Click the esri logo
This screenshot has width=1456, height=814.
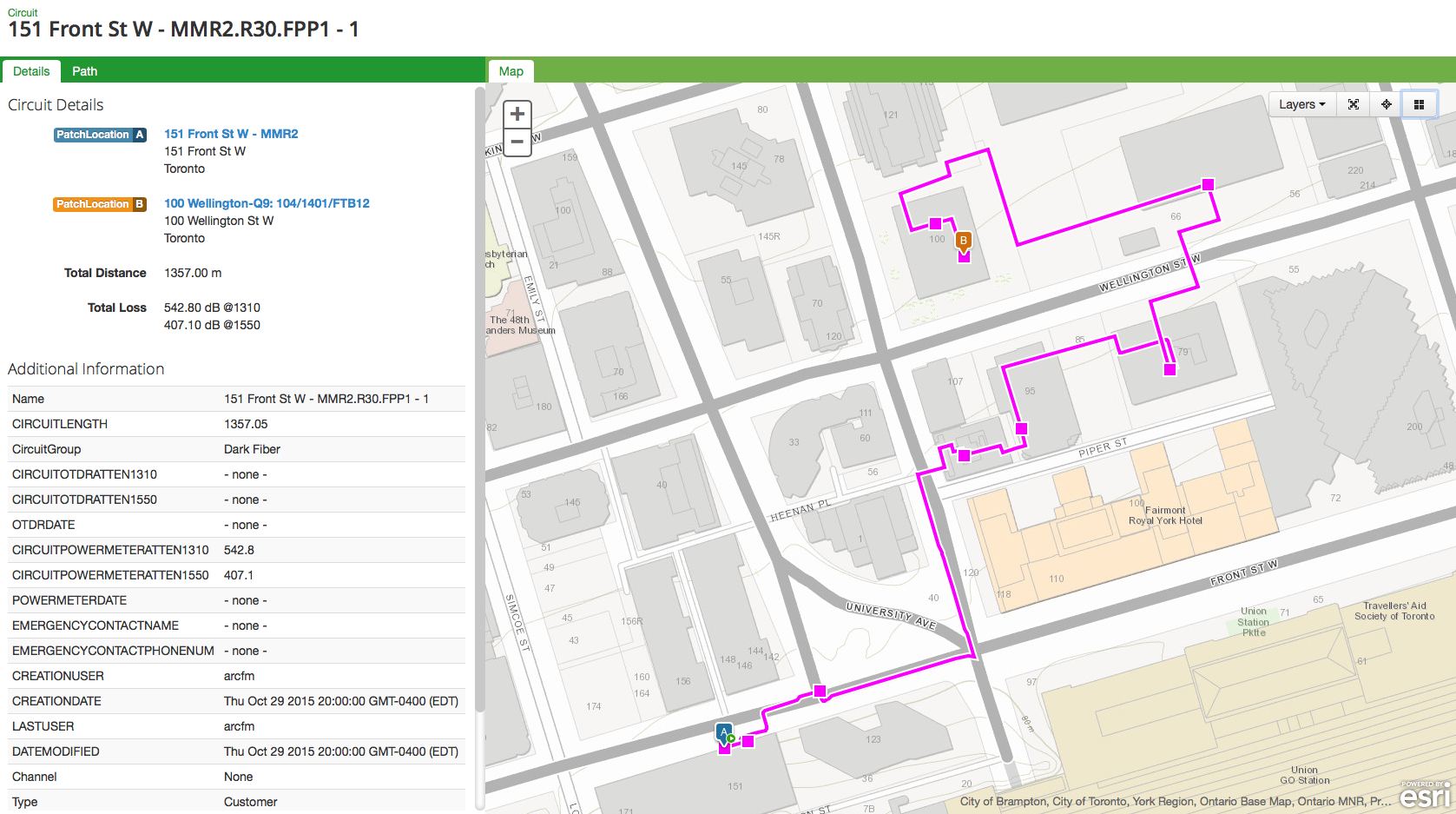[1424, 795]
